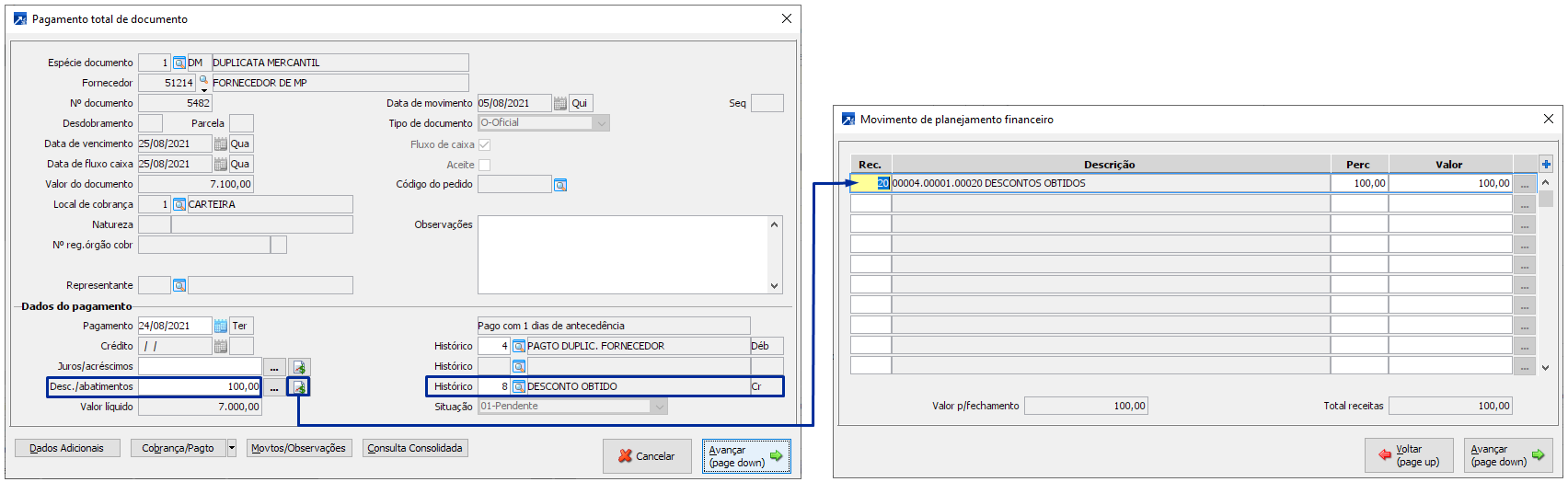Viewport: 1568px width, 482px height.
Task: Toggle Aceite checkbox
Action: pos(484,165)
